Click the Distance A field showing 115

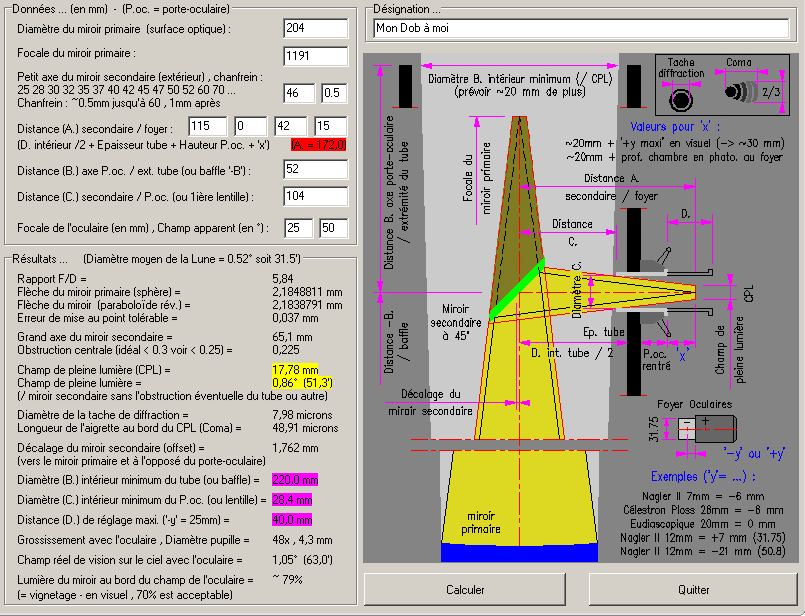click(208, 126)
